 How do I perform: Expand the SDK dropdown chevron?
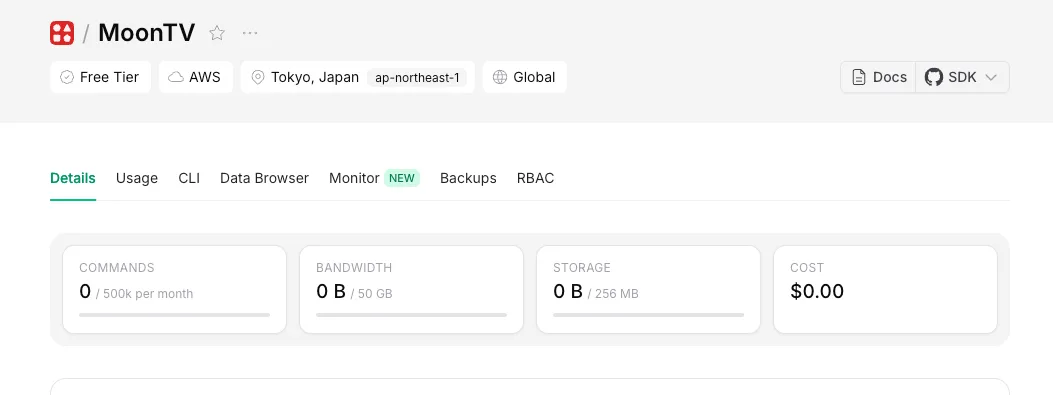tap(991, 77)
